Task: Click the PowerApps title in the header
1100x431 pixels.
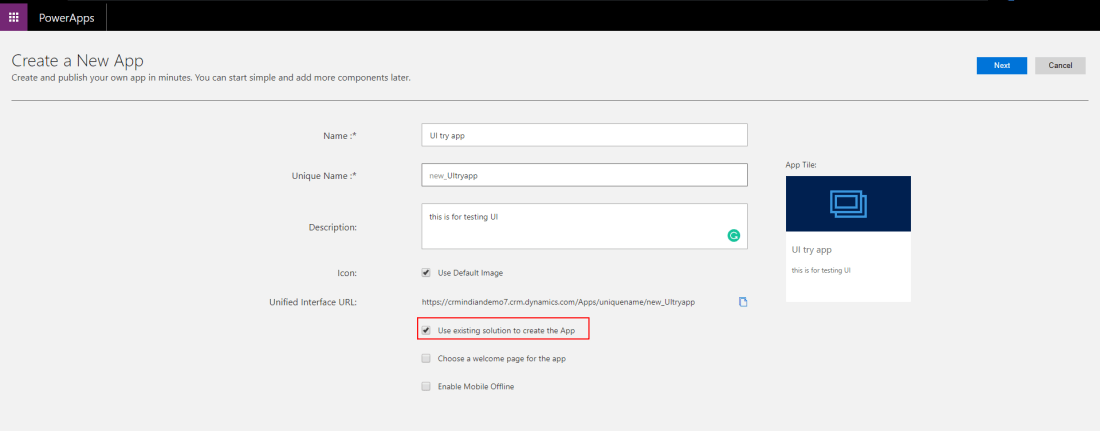Action: tap(66, 16)
